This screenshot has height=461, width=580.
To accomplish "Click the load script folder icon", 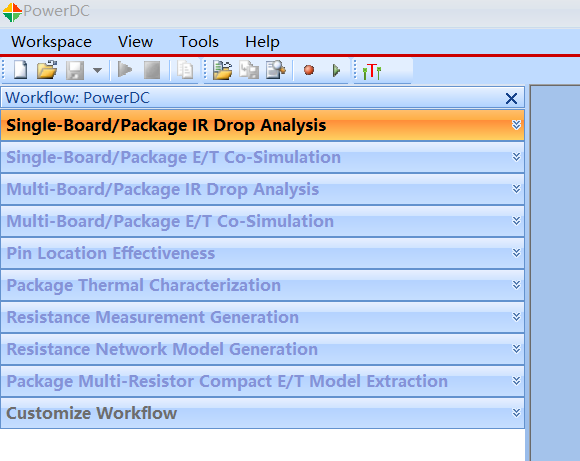I will click(x=222, y=70).
